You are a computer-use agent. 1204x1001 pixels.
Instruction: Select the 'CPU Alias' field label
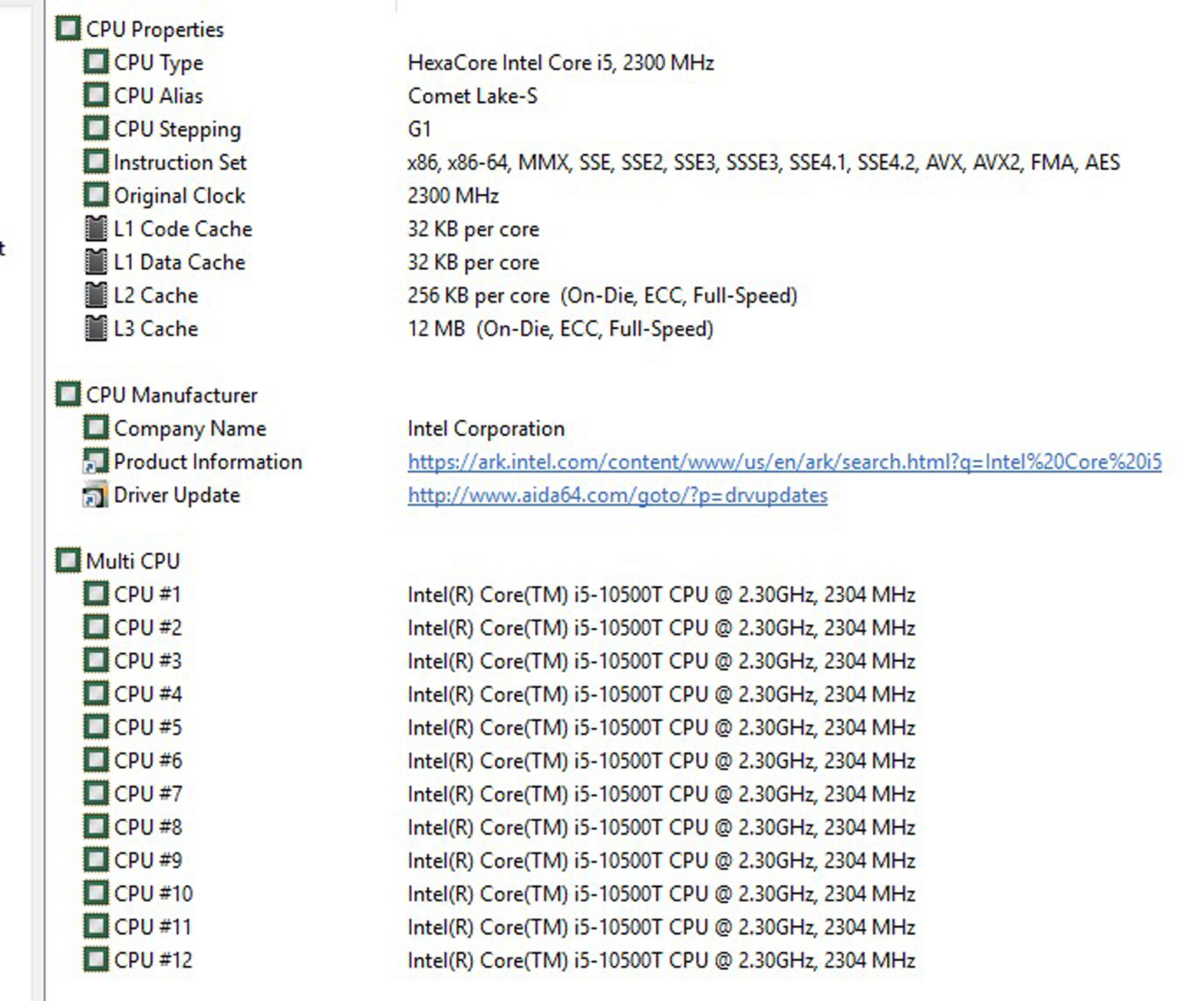[158, 96]
